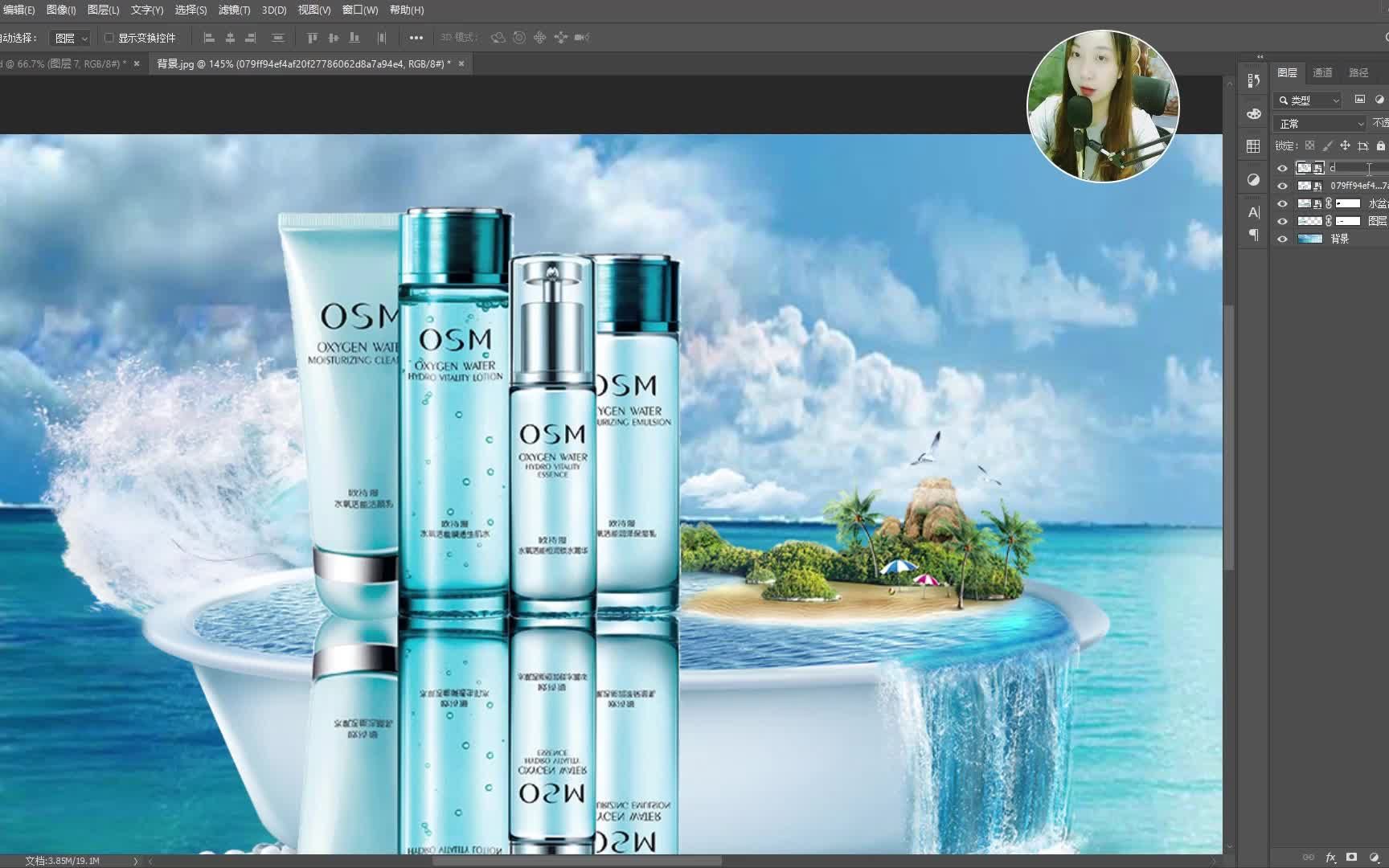Open the 帮助(H) menu

(x=407, y=10)
